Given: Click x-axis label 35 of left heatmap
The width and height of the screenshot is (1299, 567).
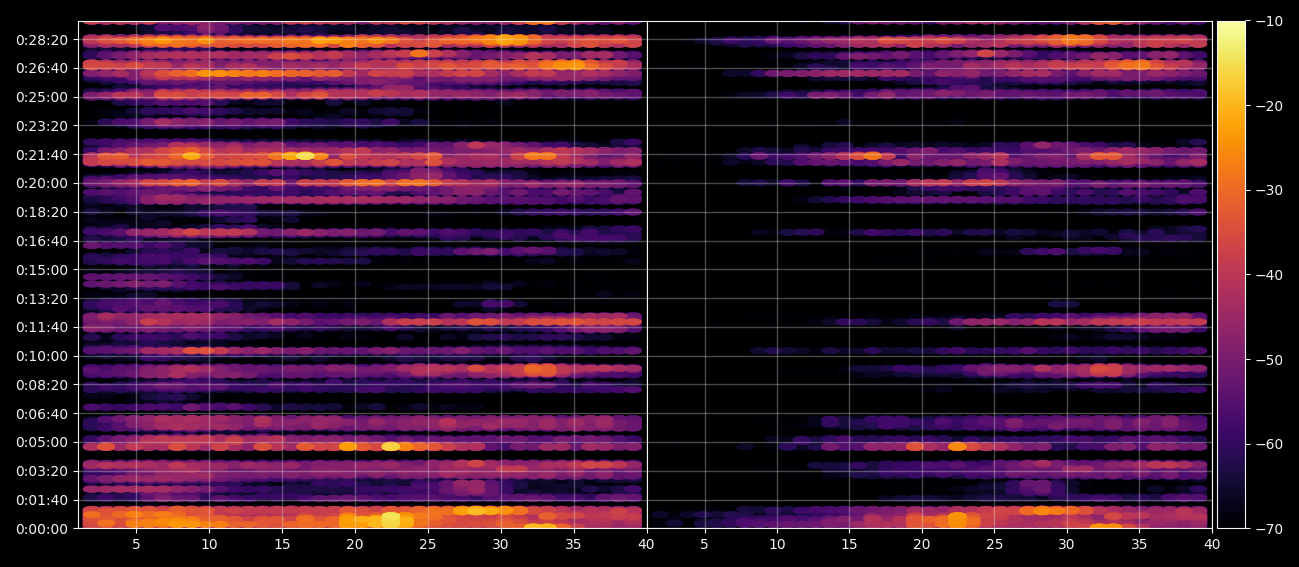Looking at the screenshot, I should pos(574,545).
